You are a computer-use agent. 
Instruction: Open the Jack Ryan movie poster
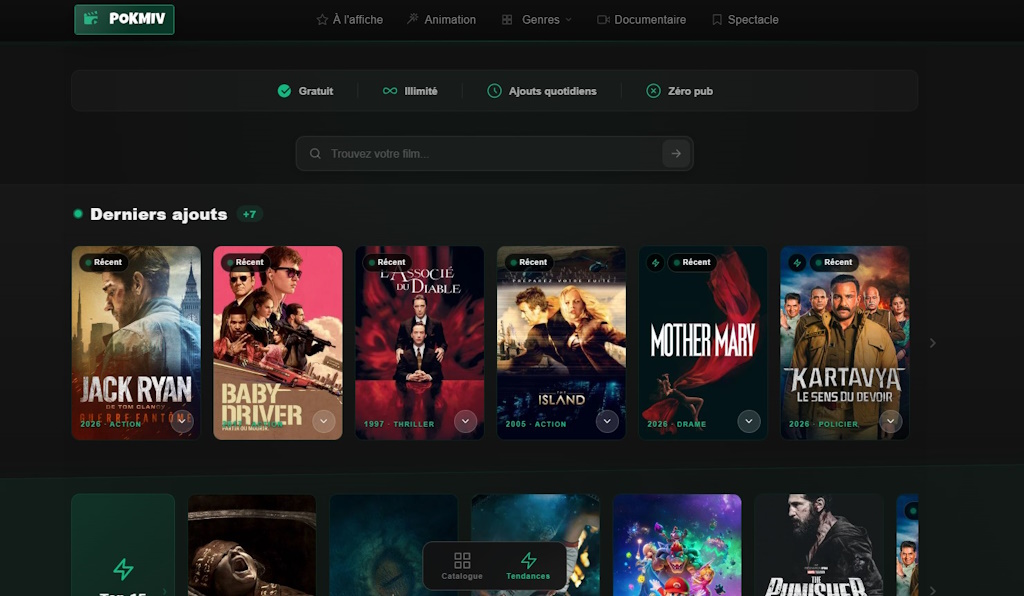click(136, 343)
